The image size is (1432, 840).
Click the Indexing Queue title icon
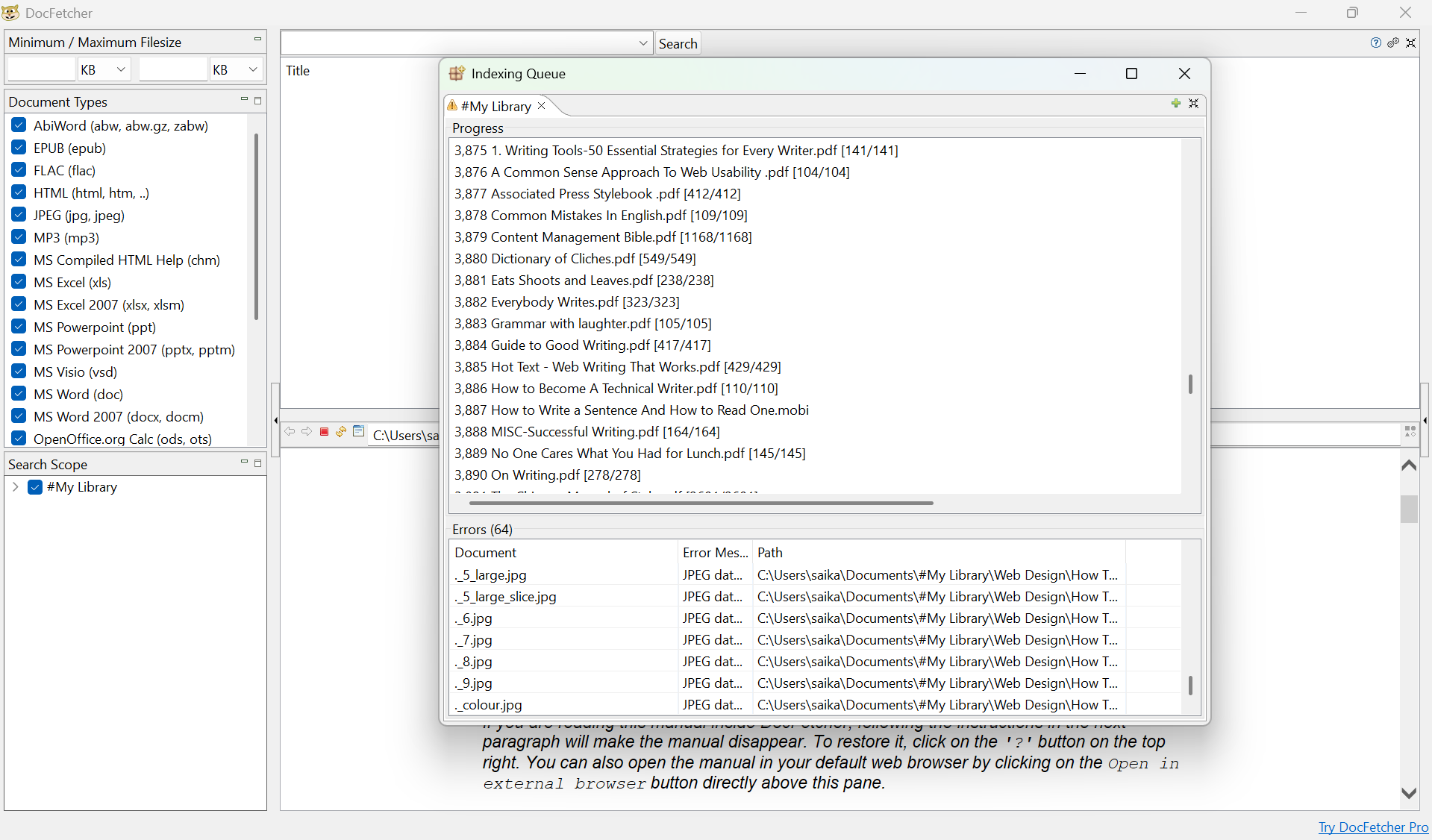tap(457, 73)
